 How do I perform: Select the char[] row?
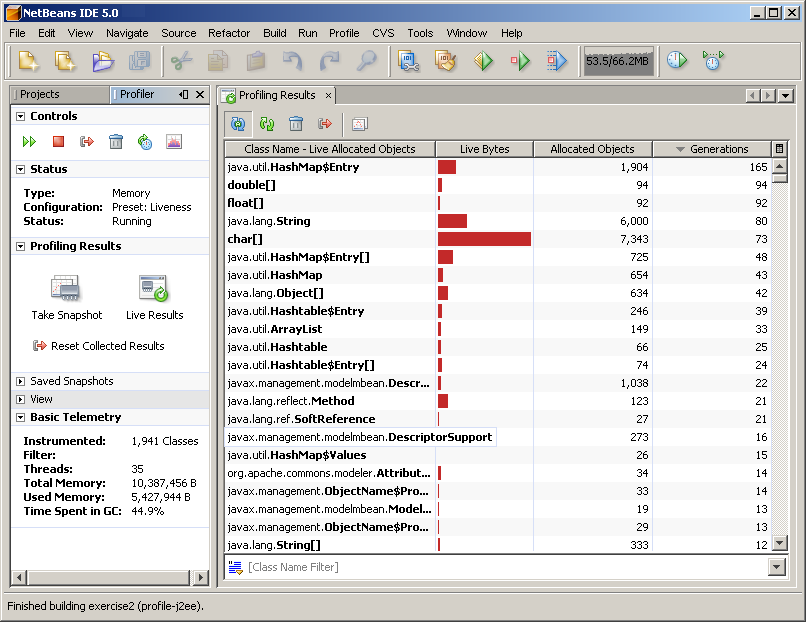498,239
